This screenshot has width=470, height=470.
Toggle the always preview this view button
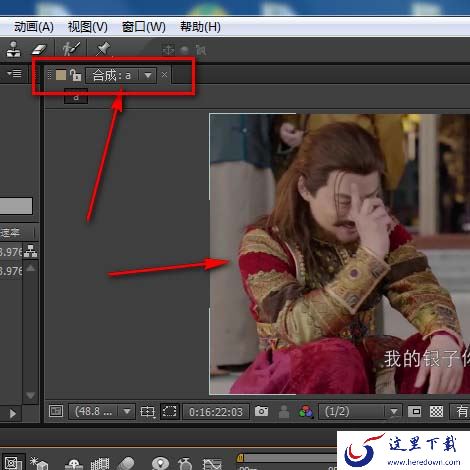(x=56, y=411)
